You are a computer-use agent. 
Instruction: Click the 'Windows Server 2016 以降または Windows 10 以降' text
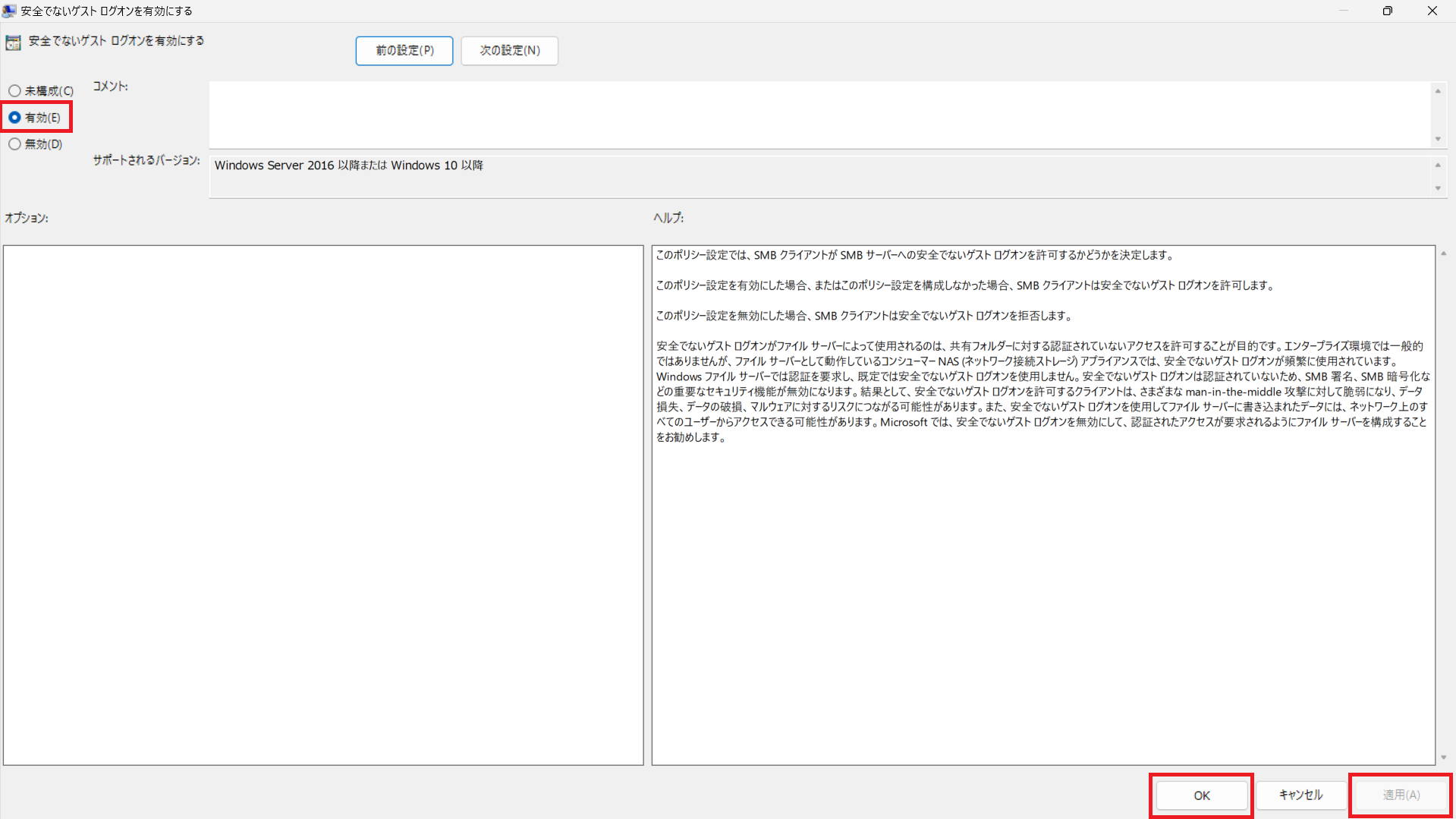[348, 165]
